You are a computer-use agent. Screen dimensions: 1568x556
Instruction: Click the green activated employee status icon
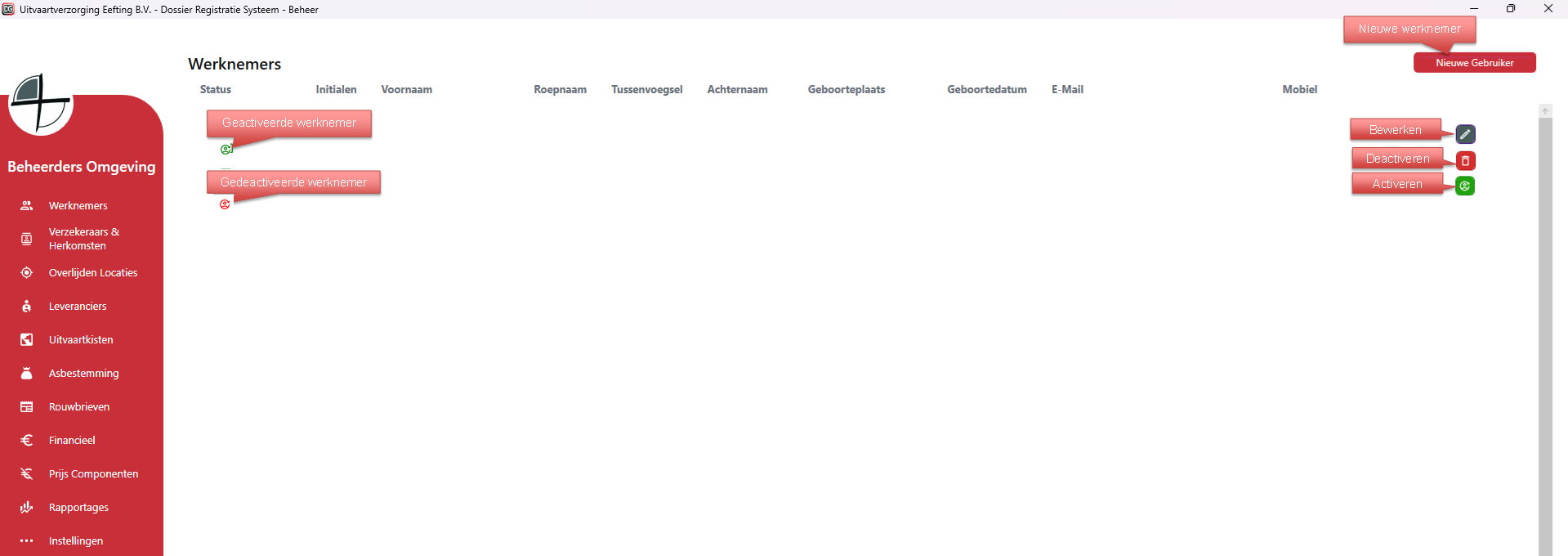pyautogui.click(x=226, y=149)
